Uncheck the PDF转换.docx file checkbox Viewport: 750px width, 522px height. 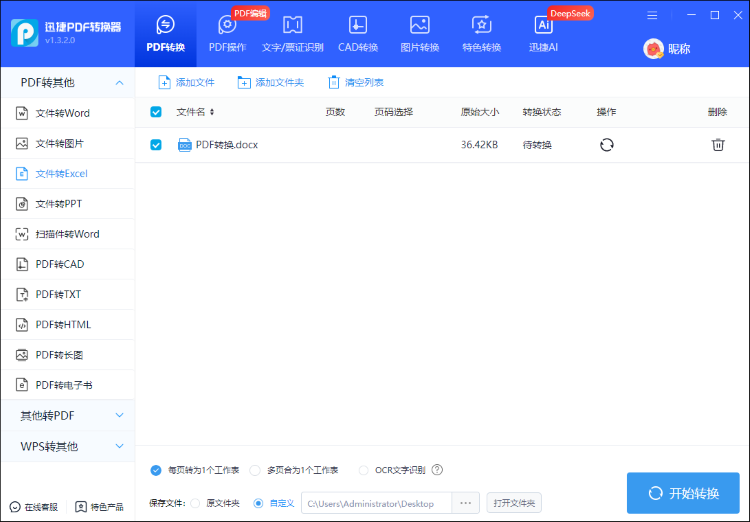pos(156,145)
